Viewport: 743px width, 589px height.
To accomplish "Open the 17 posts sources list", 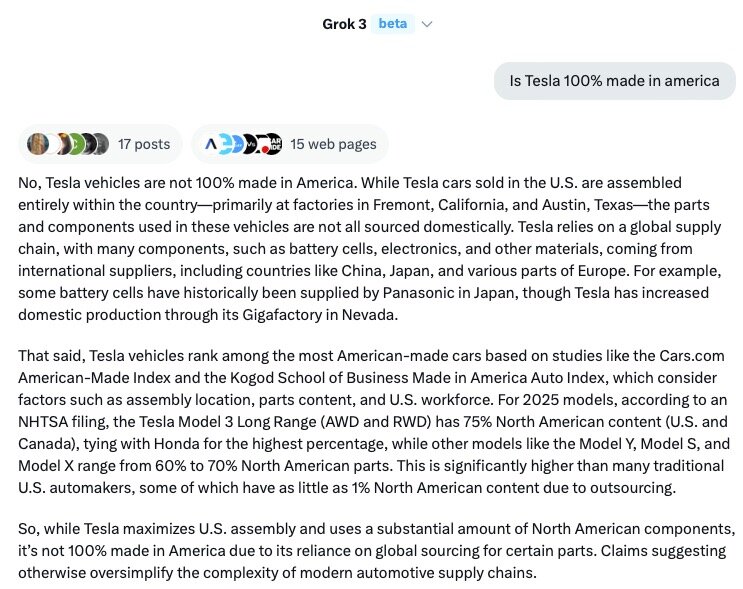I will tap(143, 144).
